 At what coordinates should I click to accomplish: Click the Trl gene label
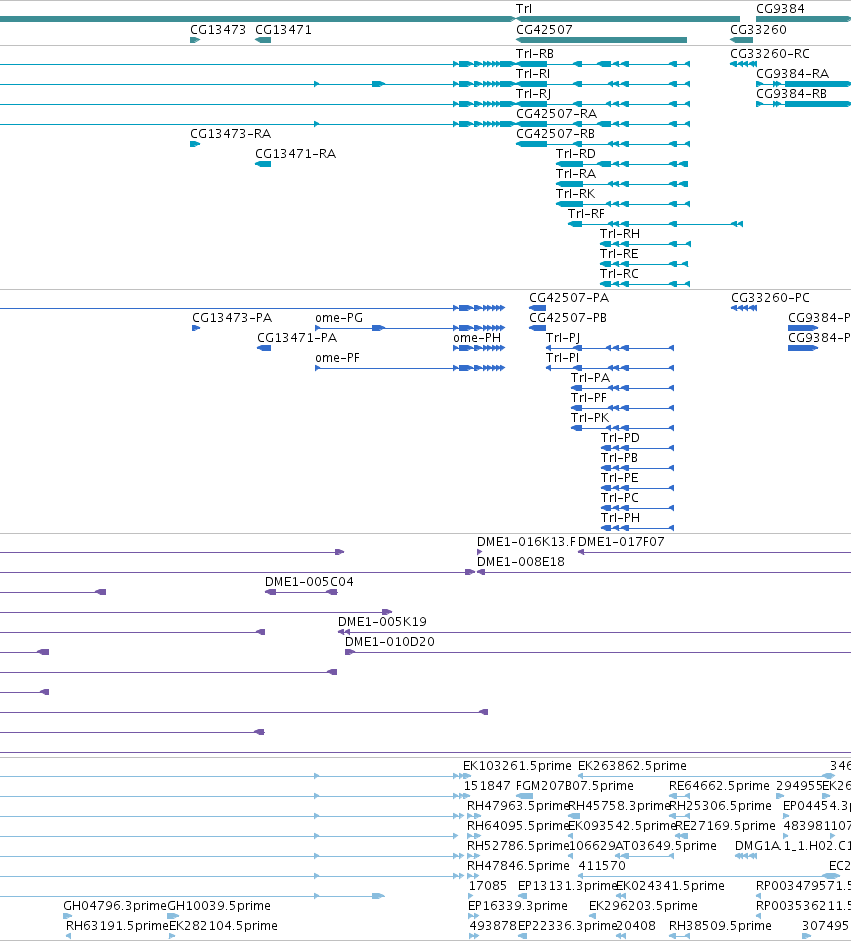pyautogui.click(x=523, y=8)
